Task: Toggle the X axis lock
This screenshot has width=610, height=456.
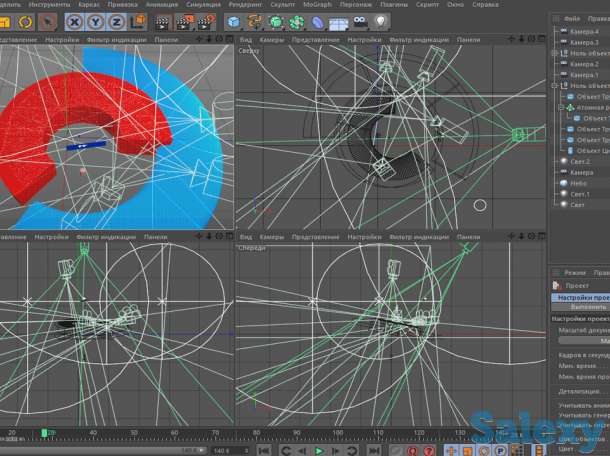Action: (x=75, y=21)
